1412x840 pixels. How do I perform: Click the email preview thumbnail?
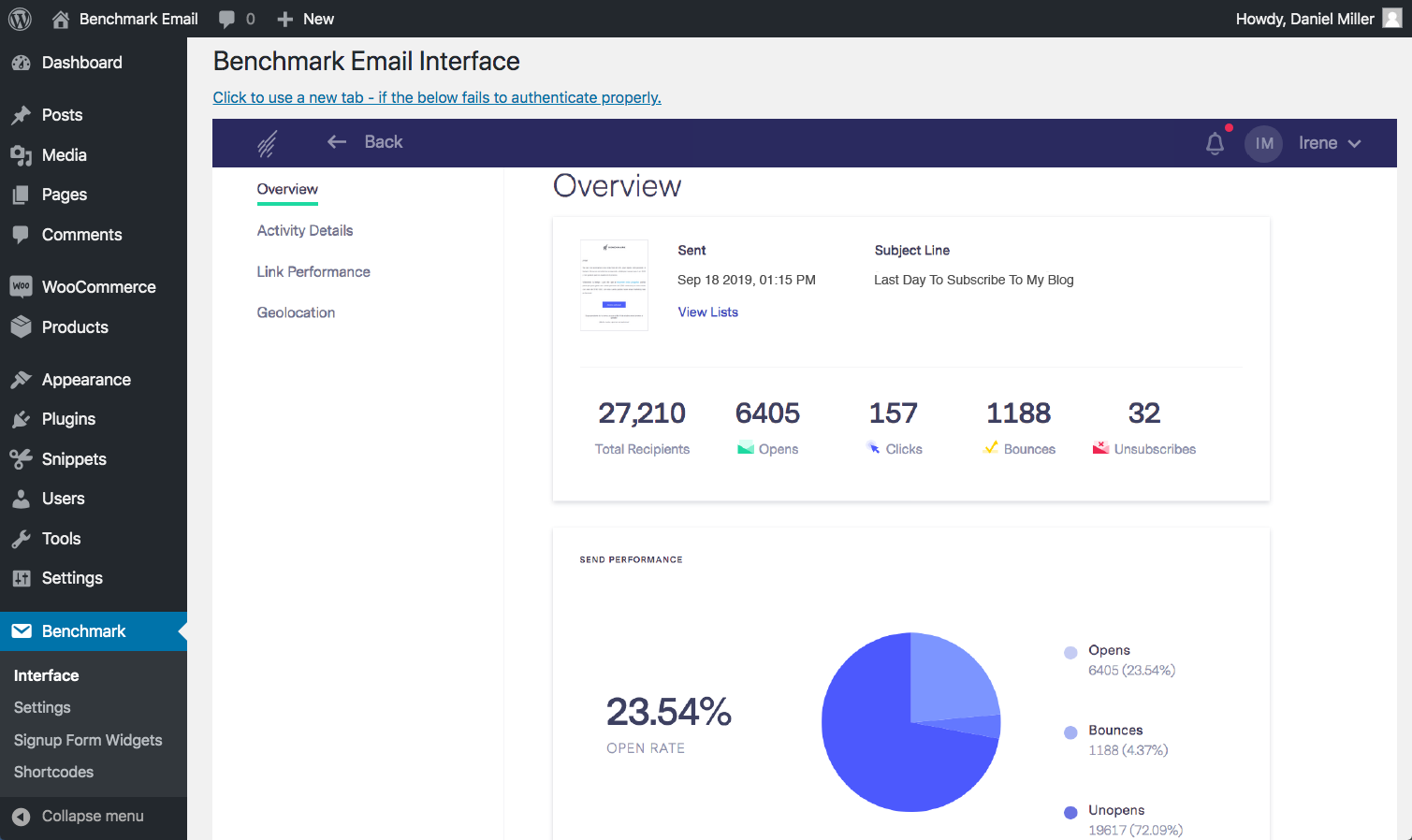(614, 285)
